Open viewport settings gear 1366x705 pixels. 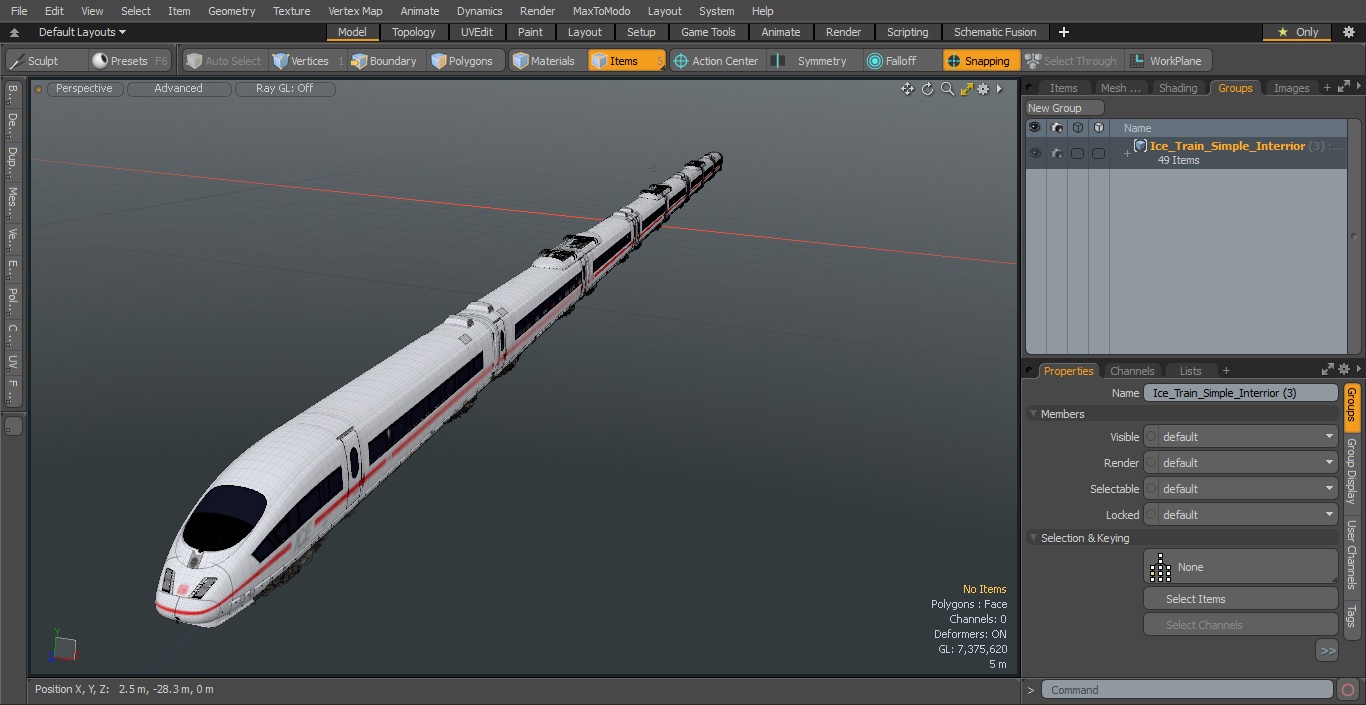click(983, 89)
